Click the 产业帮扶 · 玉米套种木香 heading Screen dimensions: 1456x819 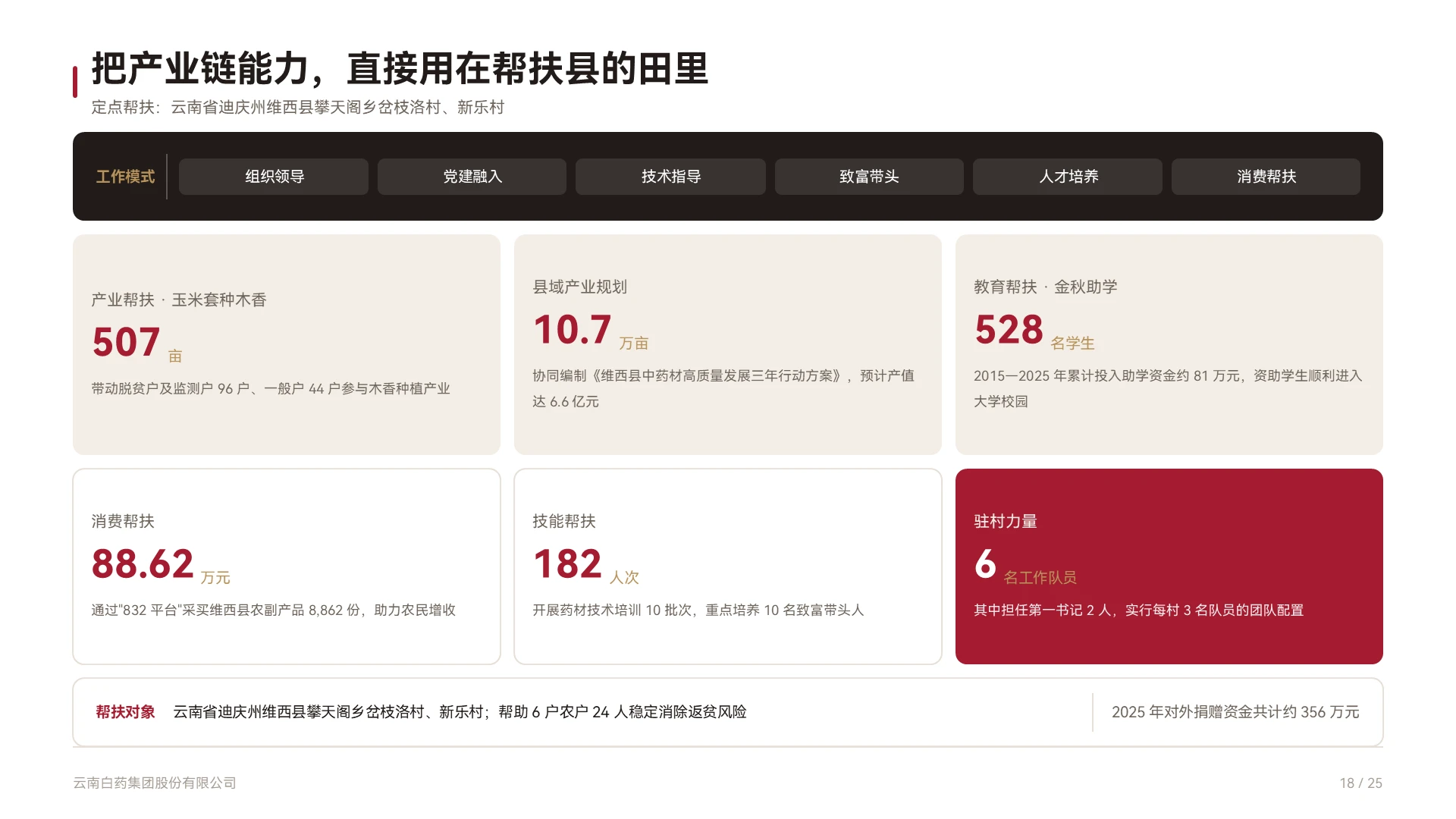coord(179,300)
